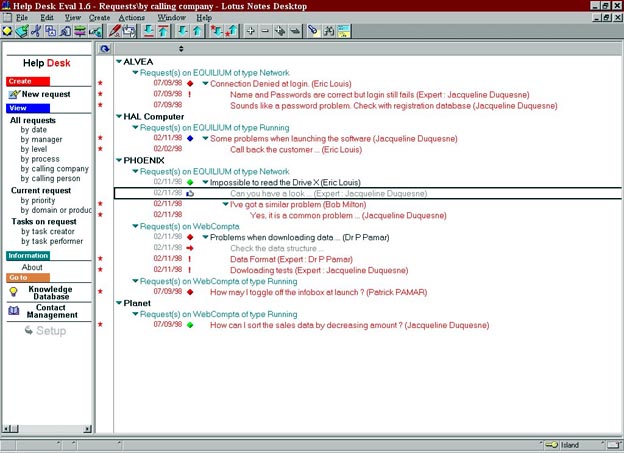This screenshot has width=624, height=453.
Task: Click the Collapse All toolbar icon
Action: pyautogui.click(x=294, y=31)
